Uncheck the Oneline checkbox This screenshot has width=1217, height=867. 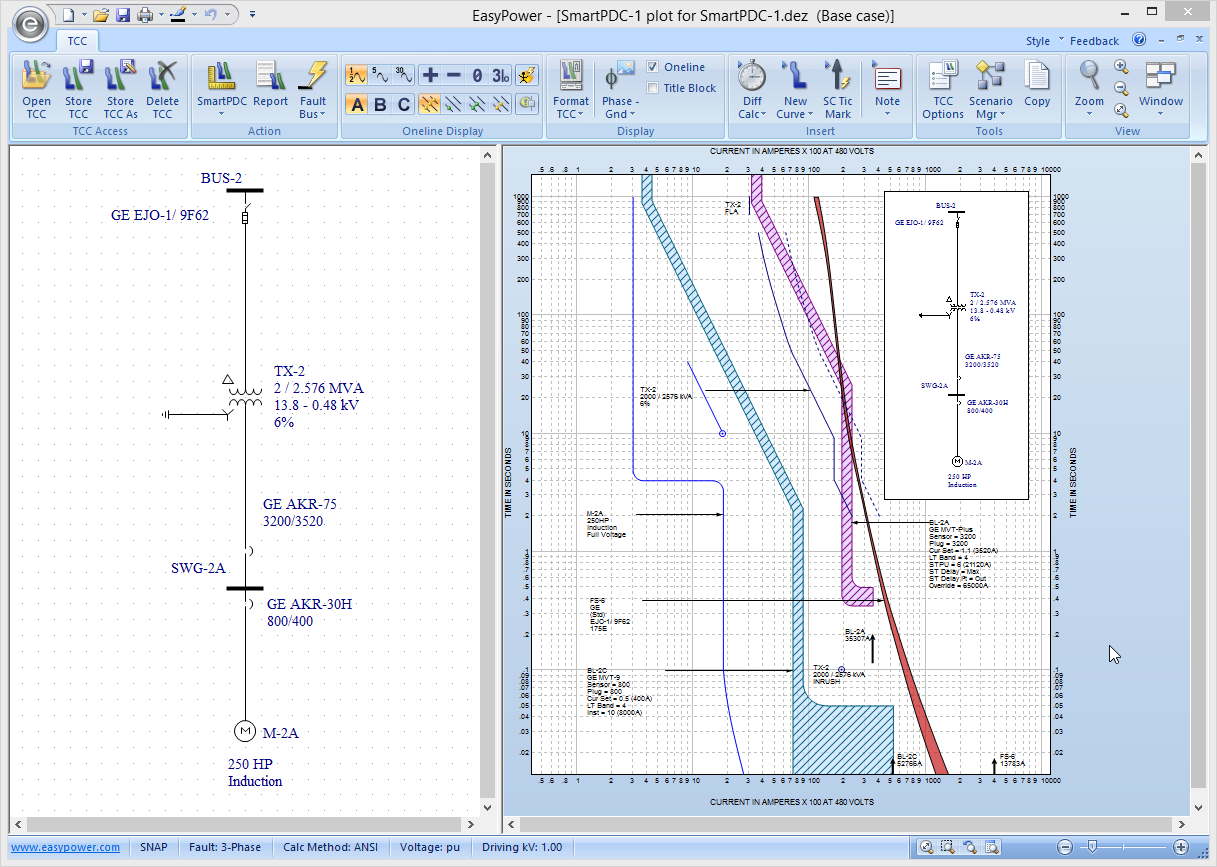(653, 67)
